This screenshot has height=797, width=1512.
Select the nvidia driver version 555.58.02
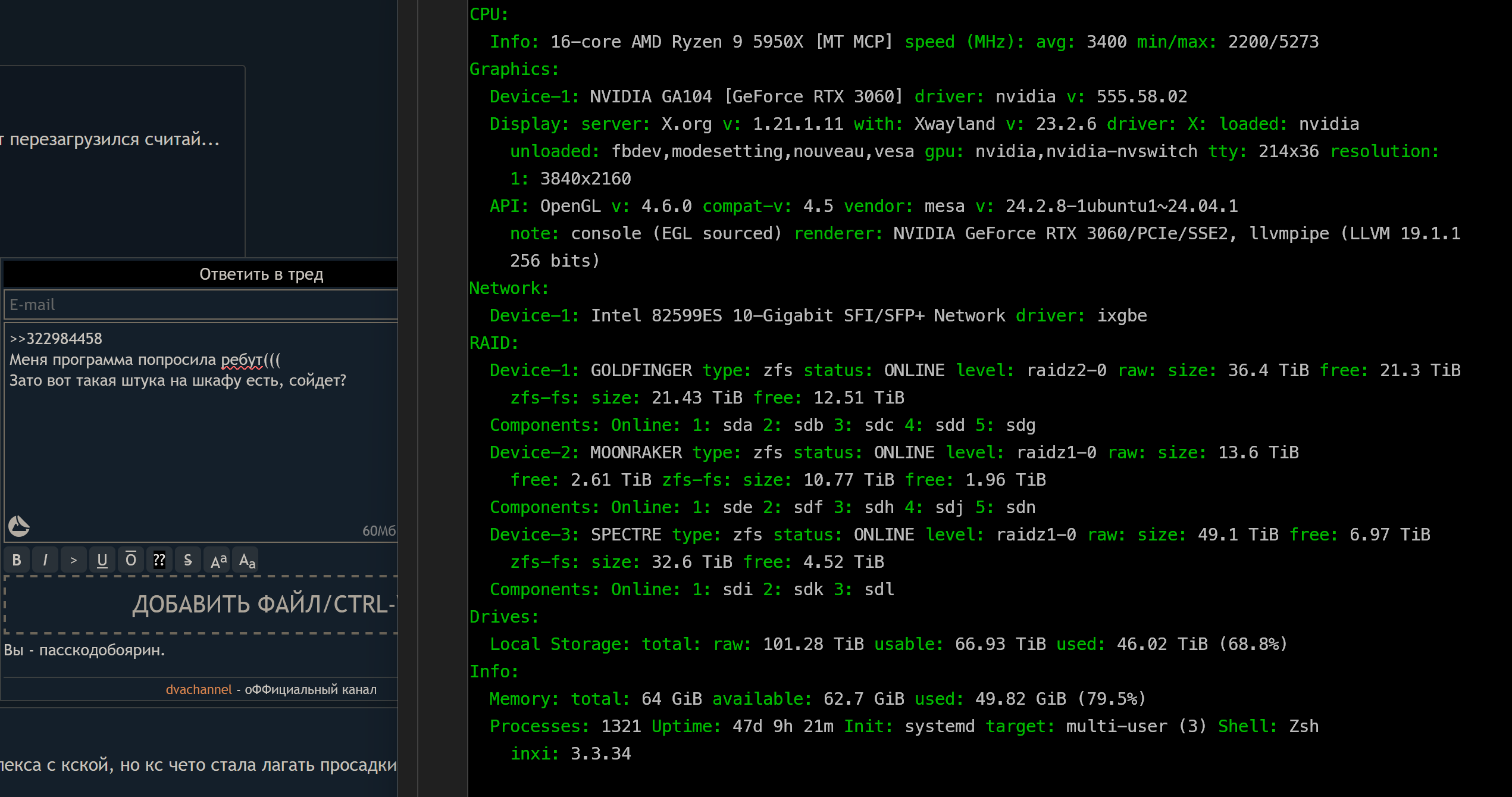(x=1142, y=96)
